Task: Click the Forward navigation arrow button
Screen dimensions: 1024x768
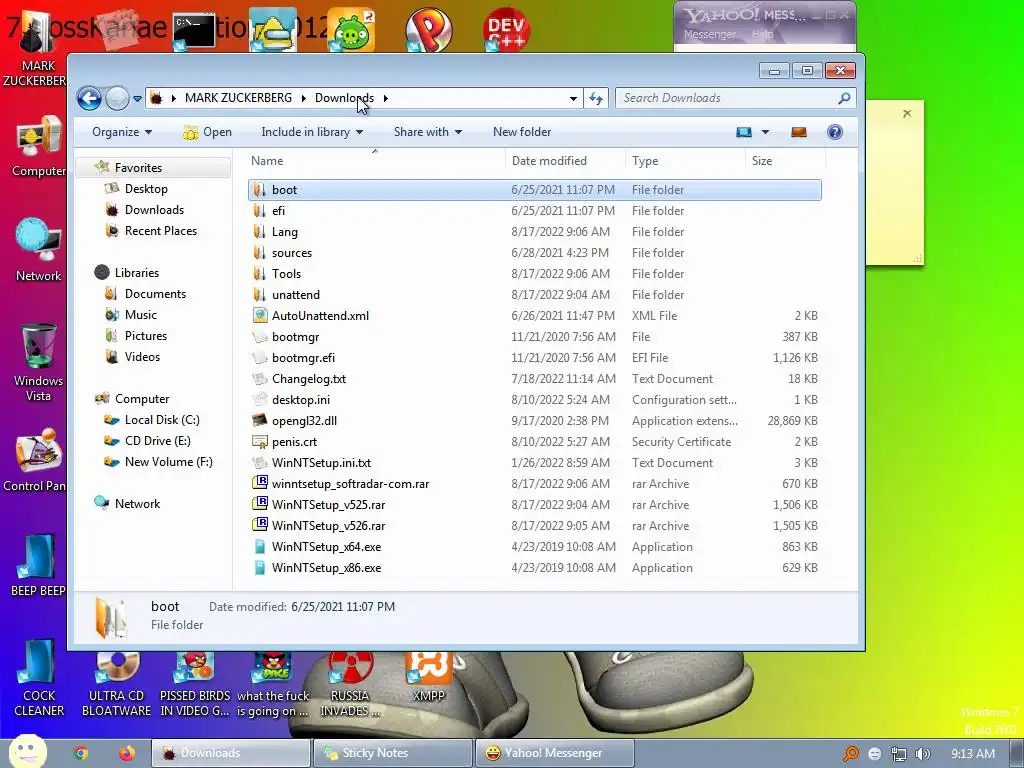Action: pyautogui.click(x=118, y=99)
